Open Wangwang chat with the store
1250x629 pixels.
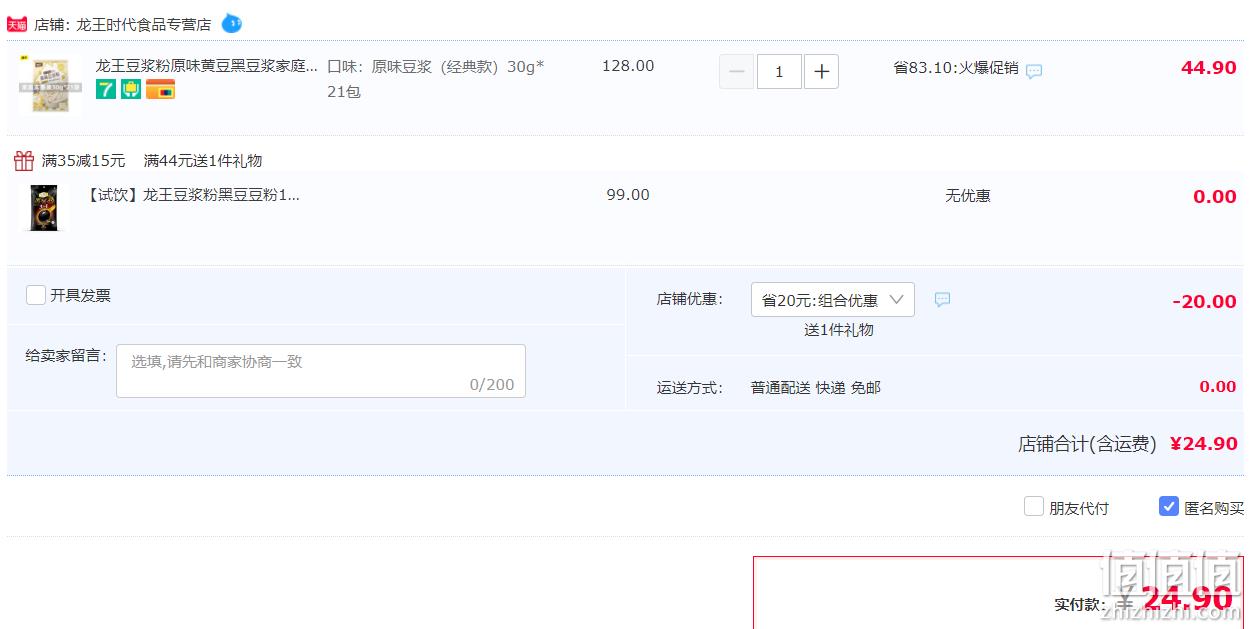coord(231,23)
